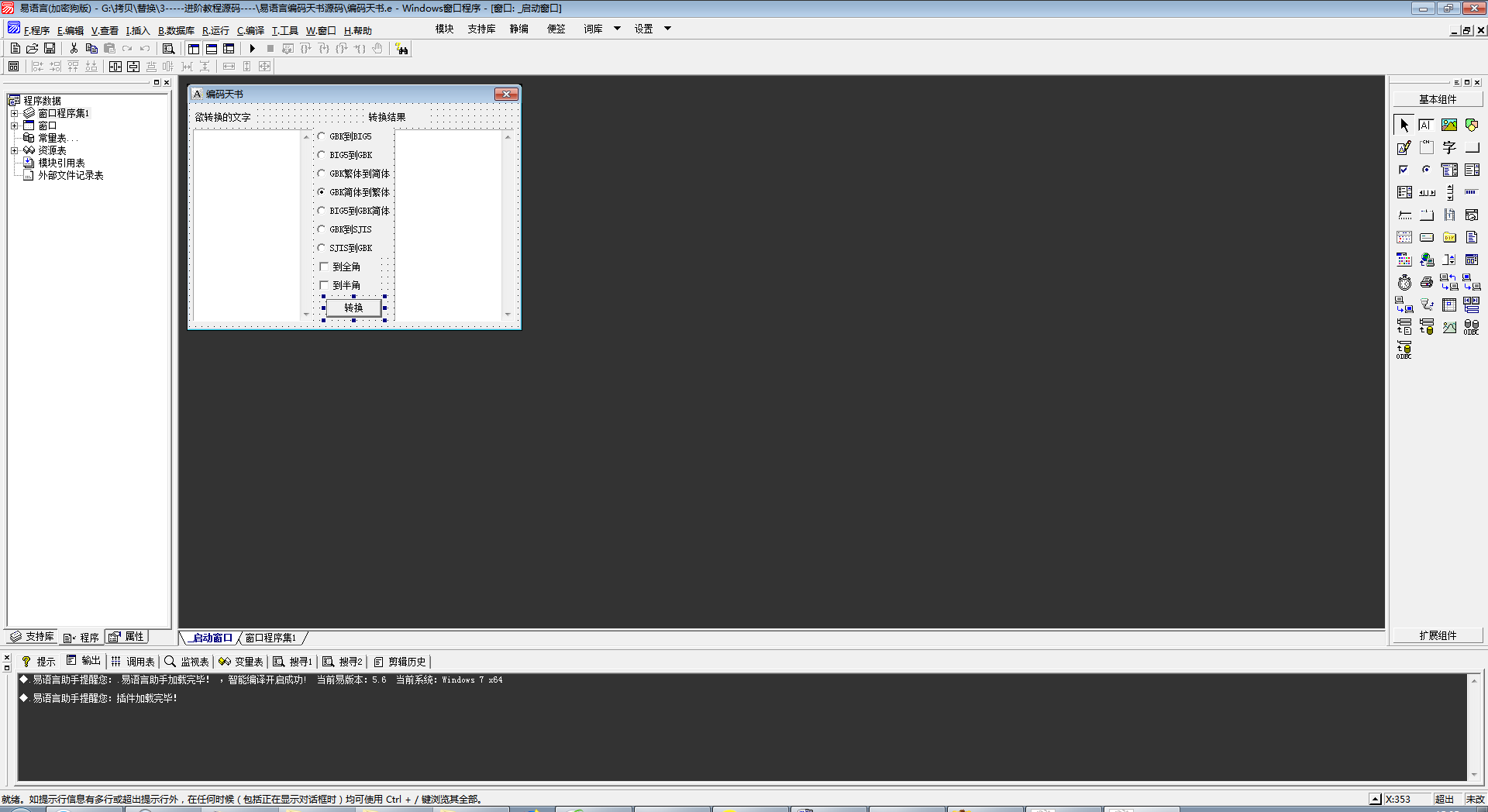Click the 扩展组件 button
Image resolution: width=1488 pixels, height=812 pixels.
[x=1438, y=635]
